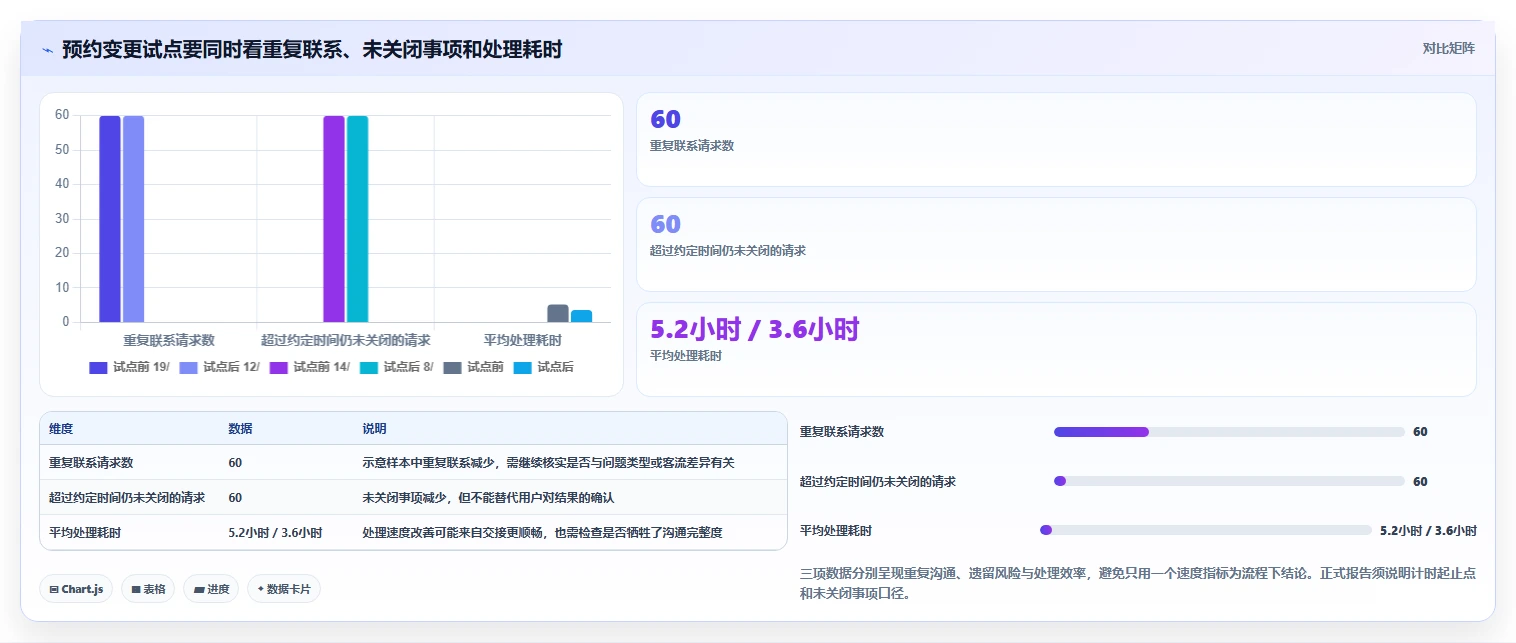The height and width of the screenshot is (643, 1516).
Task: Click the 重复联系请求数 card caption
Action: coord(692,146)
